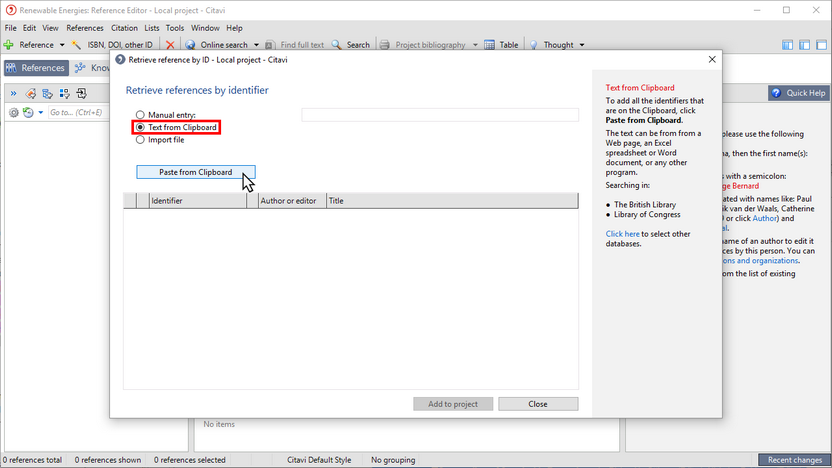This screenshot has height=468, width=832.
Task: Open the View menu
Action: tap(50, 28)
